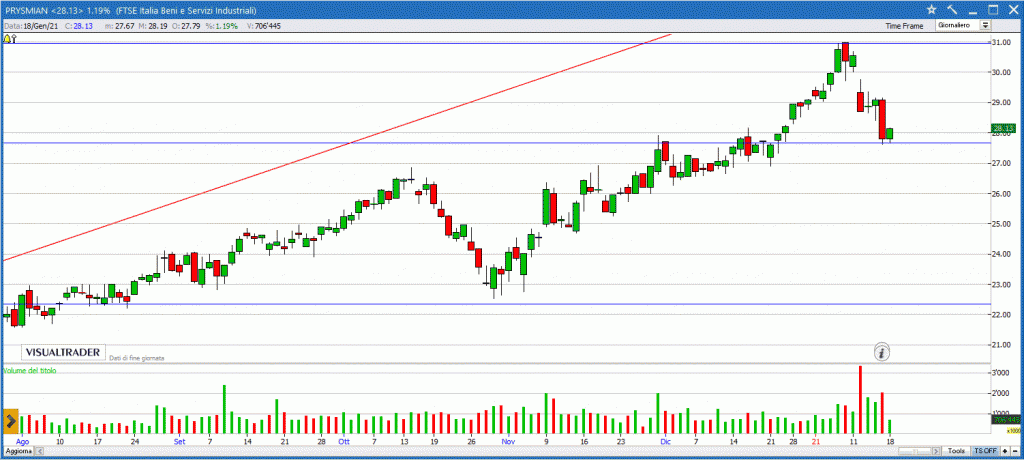Open the Time Frame Giornaliero dropdown
This screenshot has width=1024, height=460.
[963, 25]
